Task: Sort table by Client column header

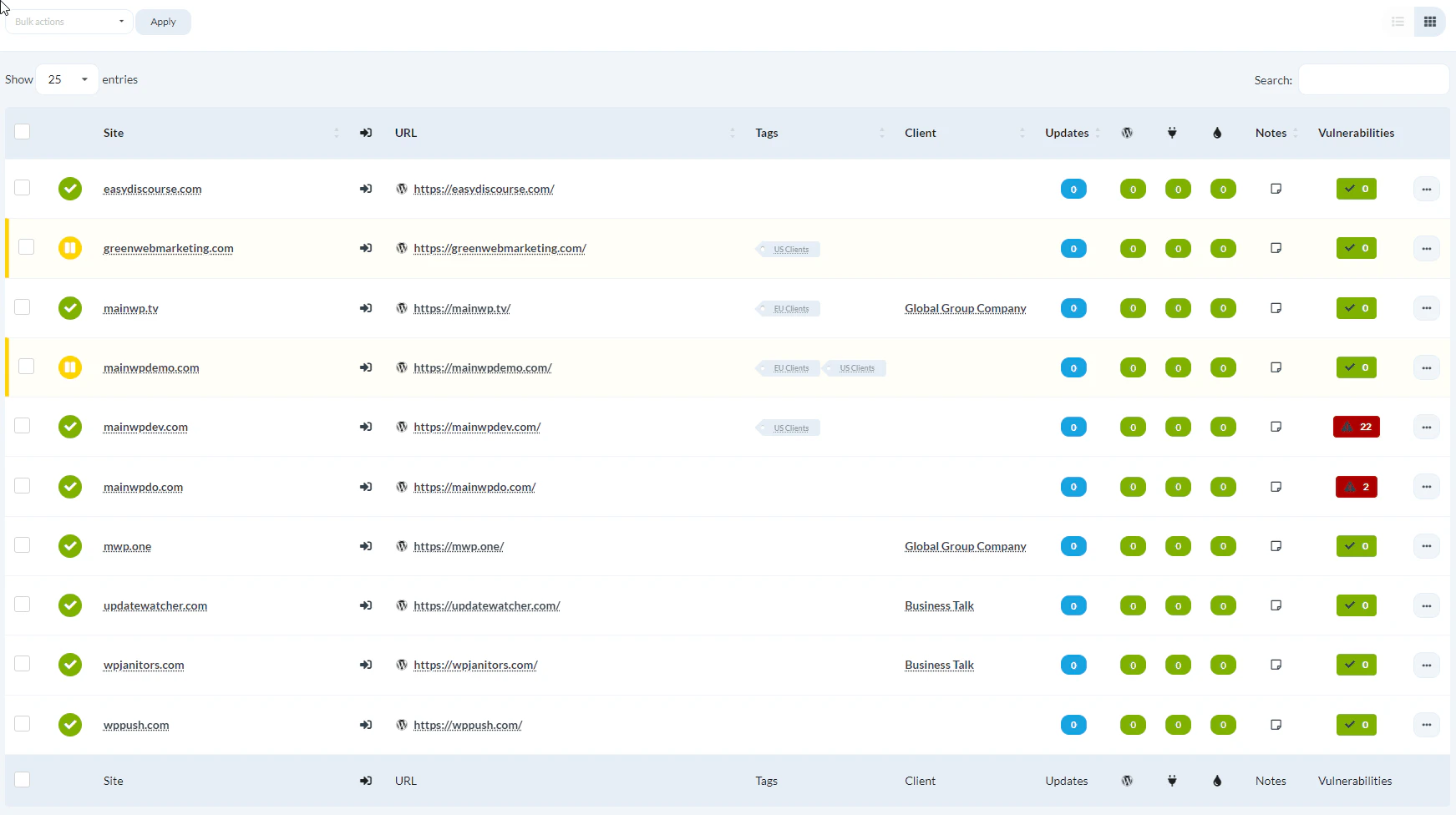Action: 921,133
